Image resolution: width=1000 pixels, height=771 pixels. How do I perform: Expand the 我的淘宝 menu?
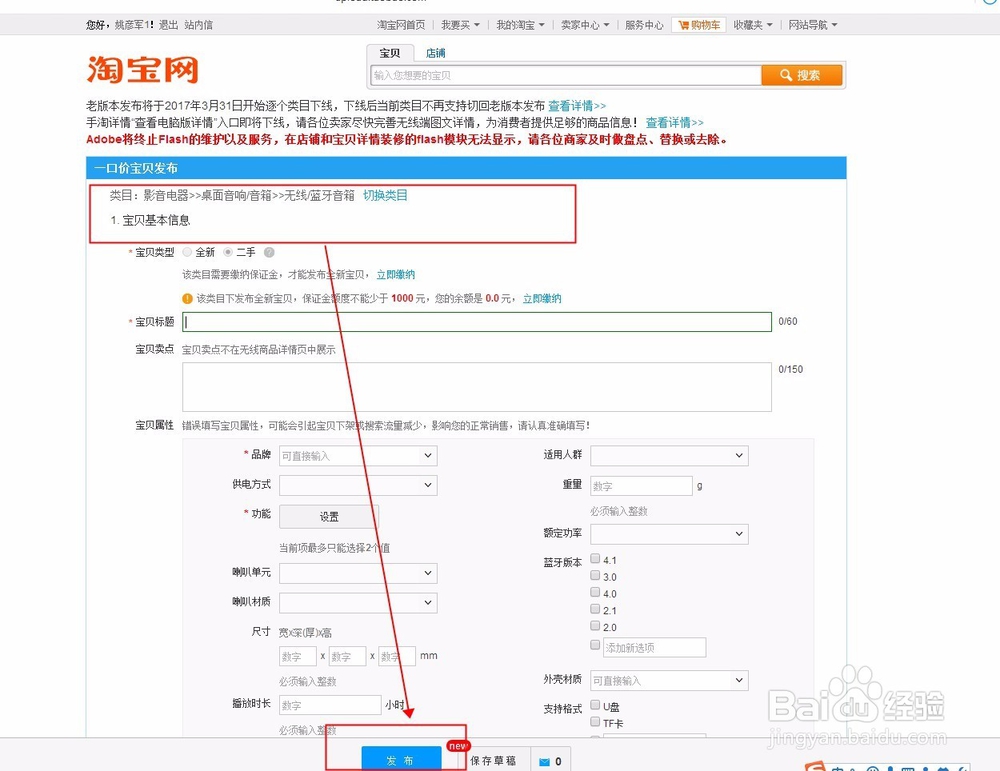[x=520, y=25]
